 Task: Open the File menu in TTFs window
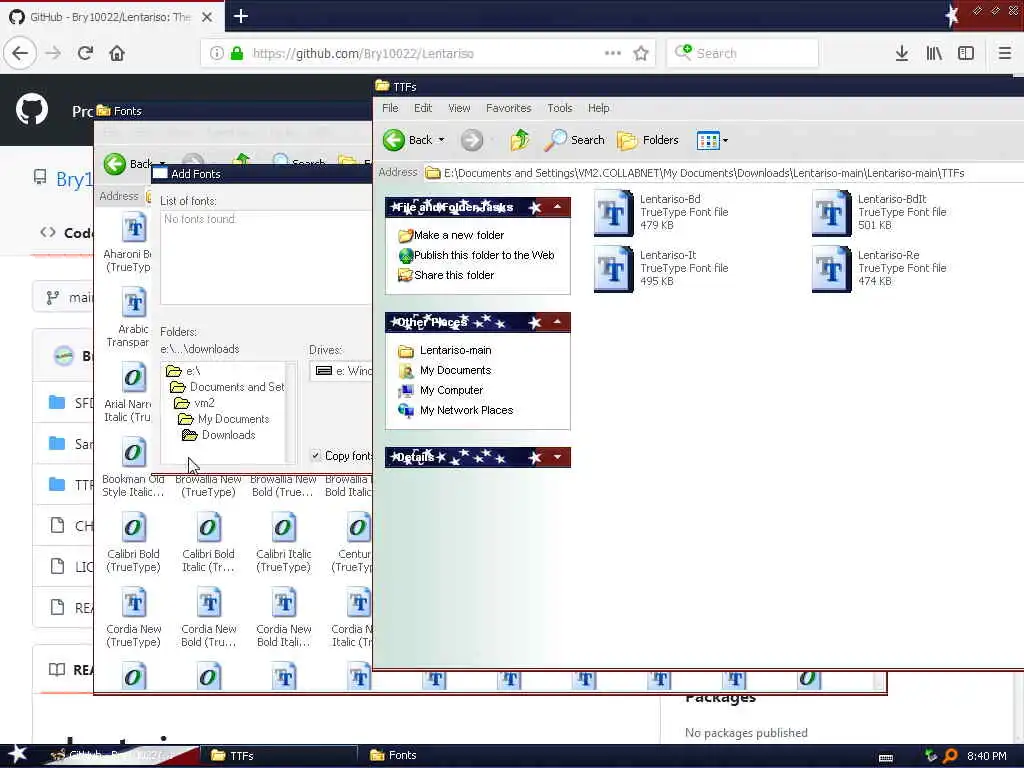tap(390, 108)
